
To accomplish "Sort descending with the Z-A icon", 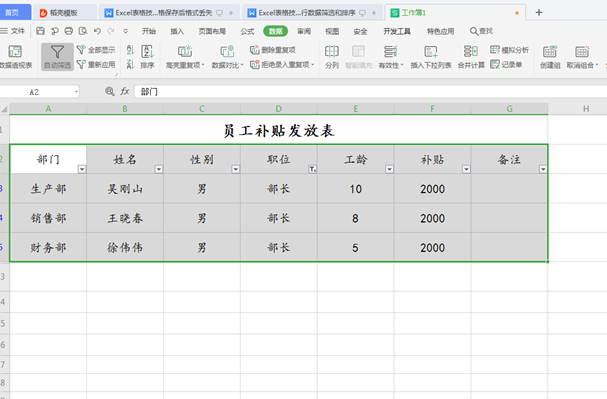I will tap(130, 64).
